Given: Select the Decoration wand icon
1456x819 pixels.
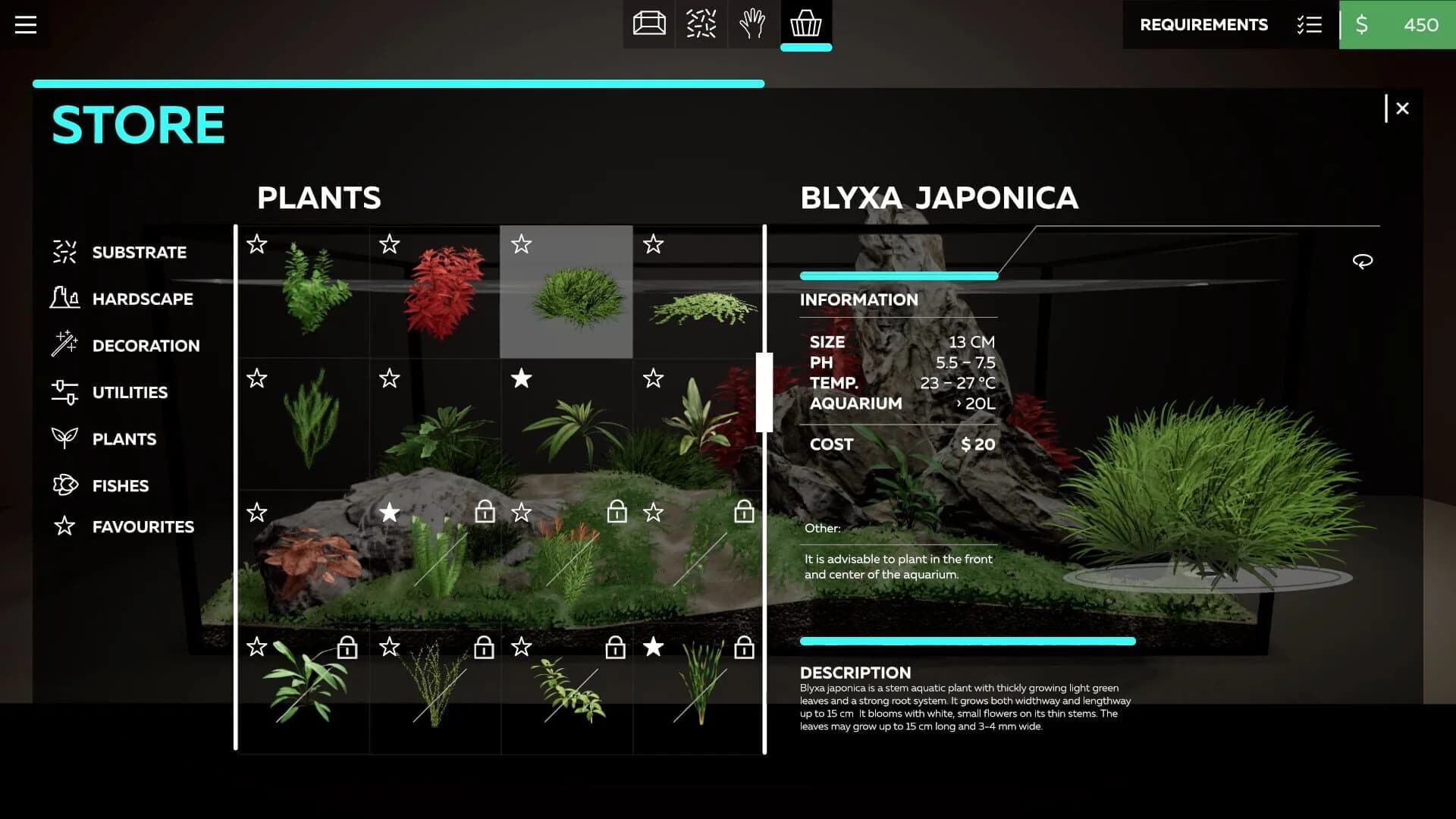Looking at the screenshot, I should [64, 345].
